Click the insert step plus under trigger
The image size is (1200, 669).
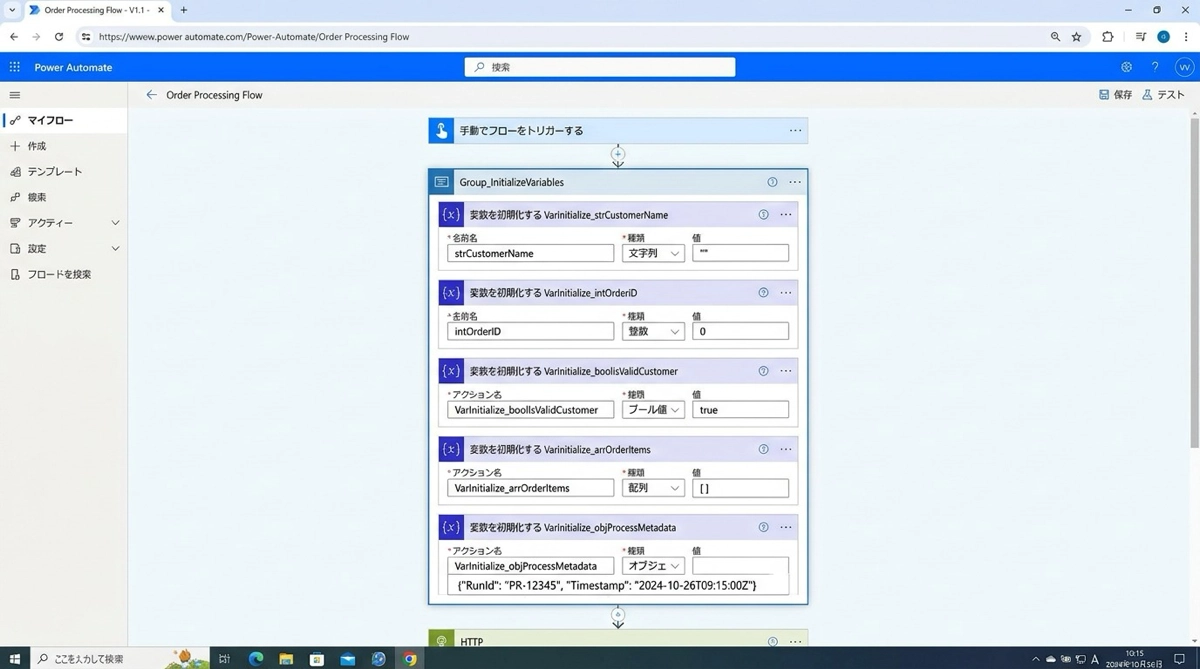pos(618,154)
